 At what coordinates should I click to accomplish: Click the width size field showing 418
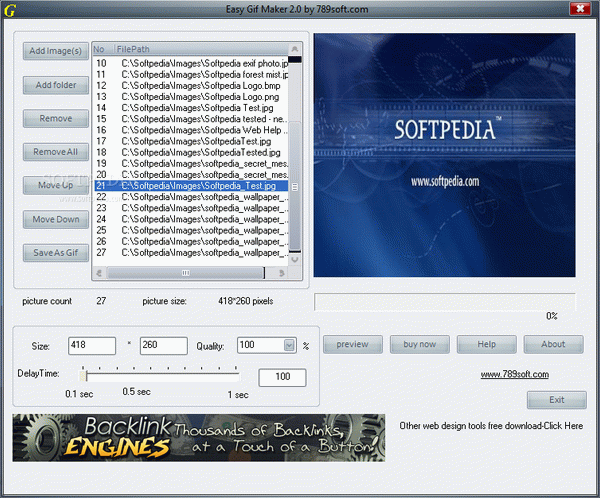tap(92, 345)
